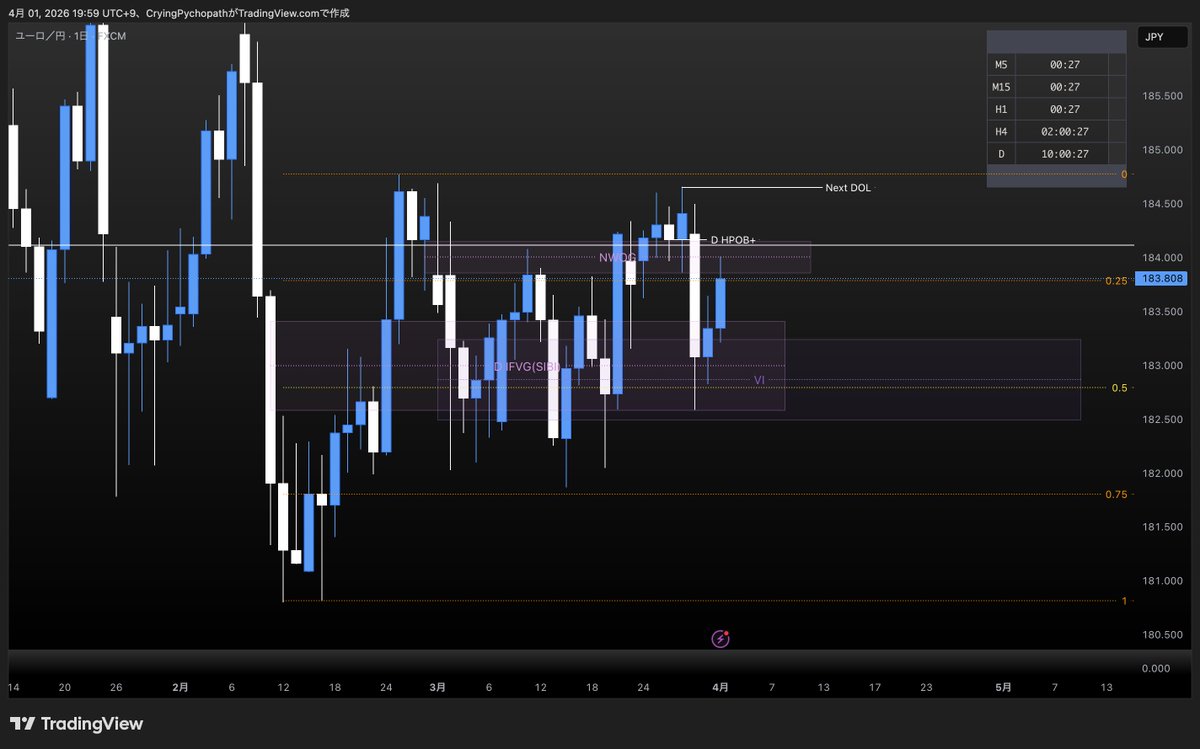This screenshot has width=1200, height=749.
Task: Click the 00:27 value in the H1 row
Action: (x=1063, y=109)
